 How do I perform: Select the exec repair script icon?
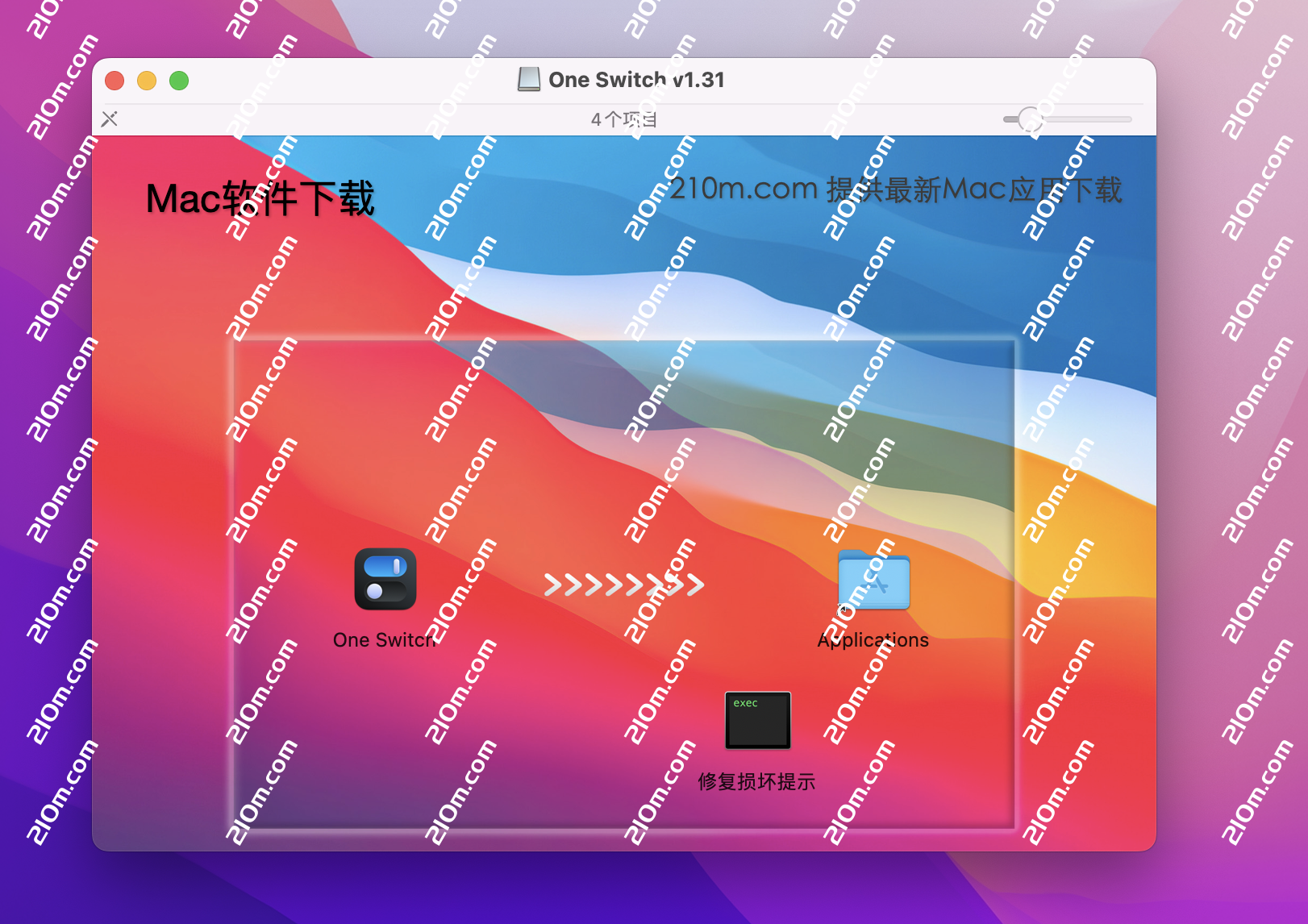pyautogui.click(x=758, y=720)
